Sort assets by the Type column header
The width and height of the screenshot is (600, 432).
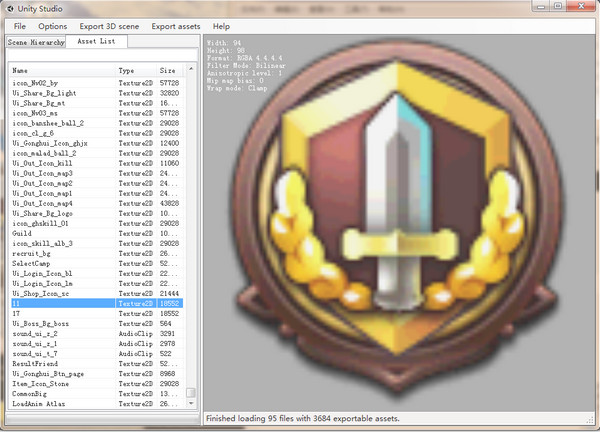pos(136,70)
